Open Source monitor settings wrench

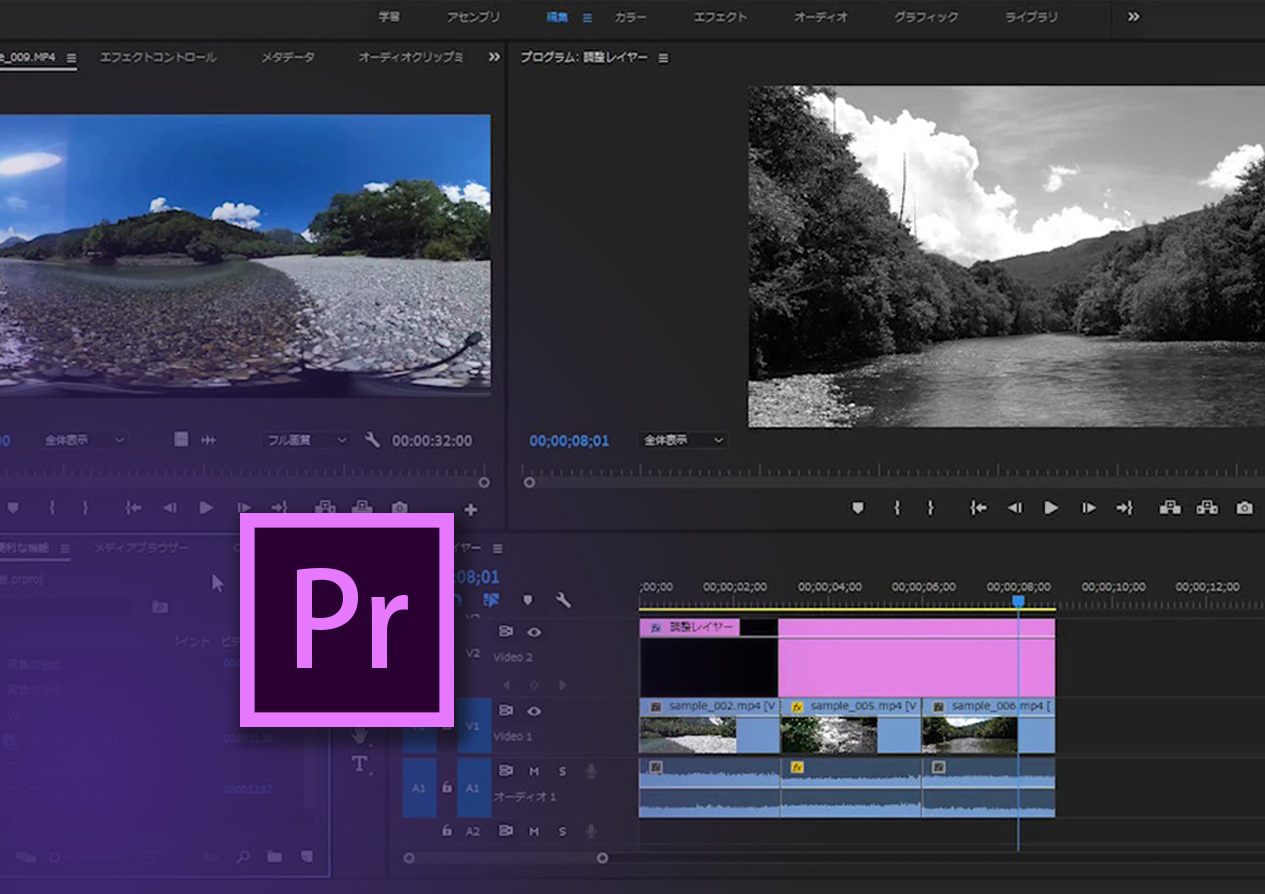(x=372, y=440)
